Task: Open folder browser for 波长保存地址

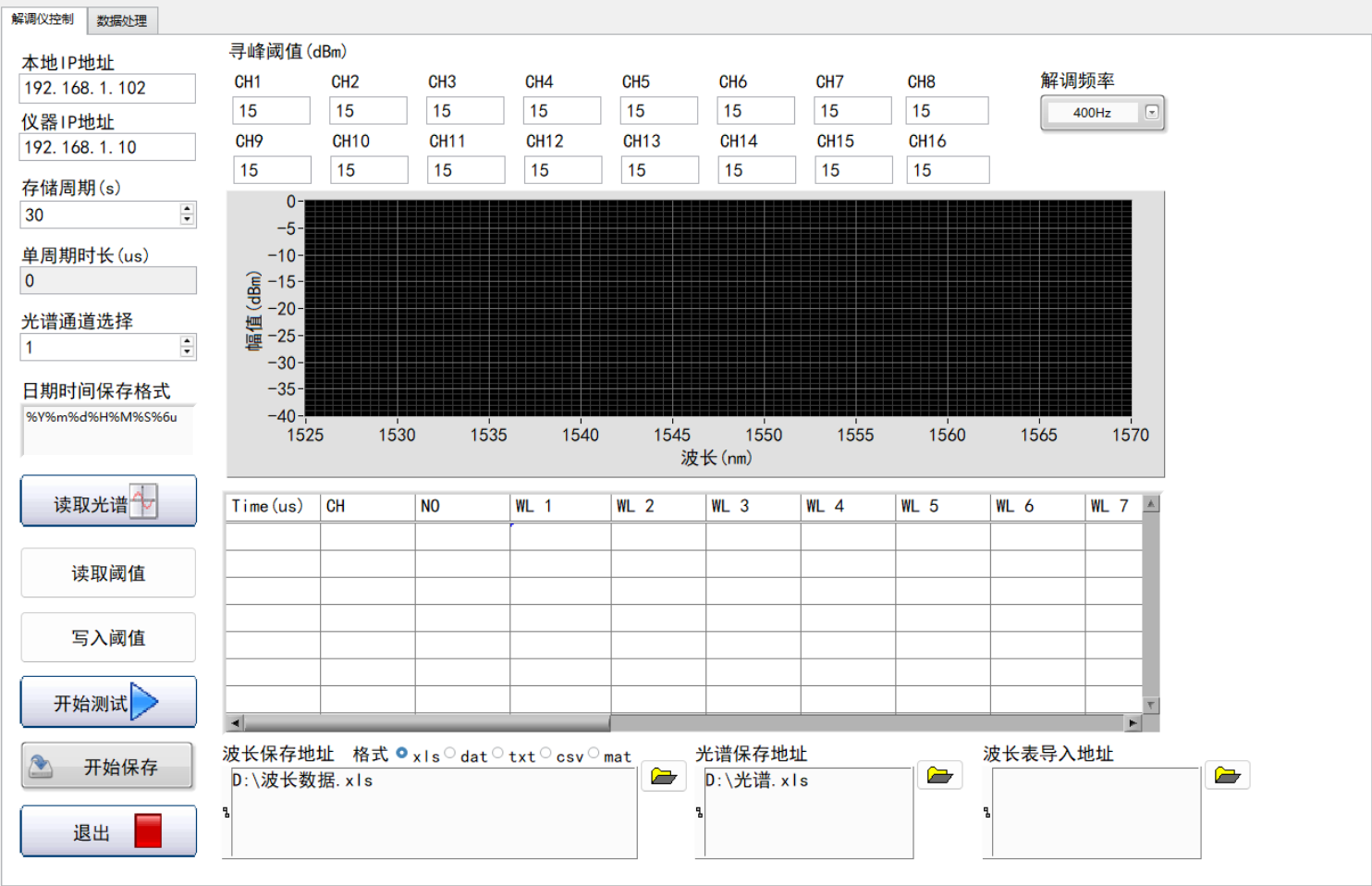Action: click(664, 776)
